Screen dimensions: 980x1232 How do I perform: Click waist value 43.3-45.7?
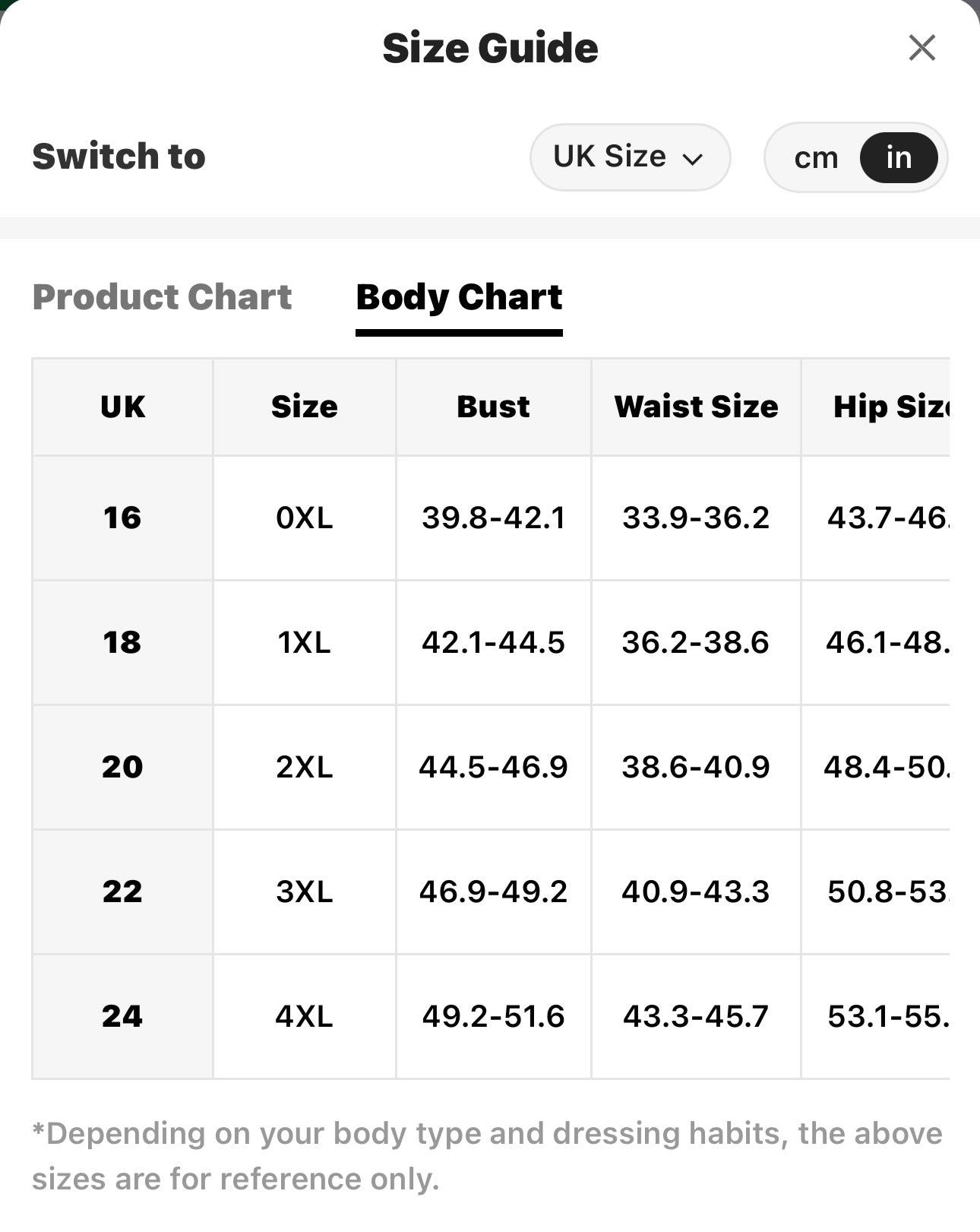pos(696,1016)
